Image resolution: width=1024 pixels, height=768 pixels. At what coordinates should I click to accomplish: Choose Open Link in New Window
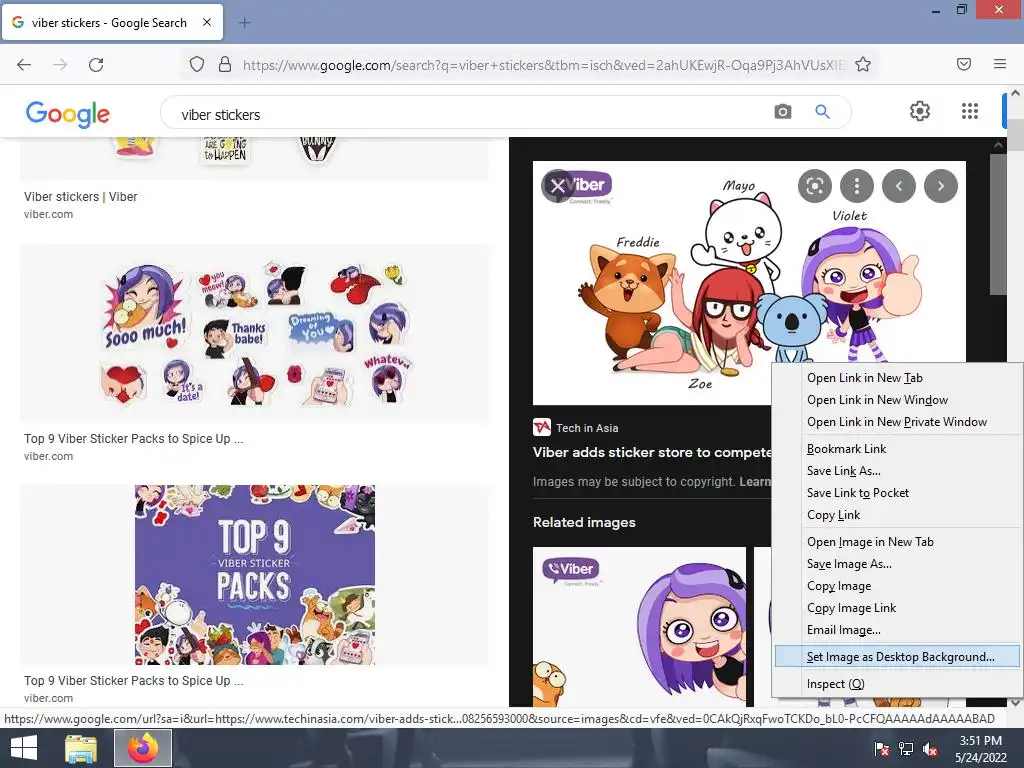[877, 400]
